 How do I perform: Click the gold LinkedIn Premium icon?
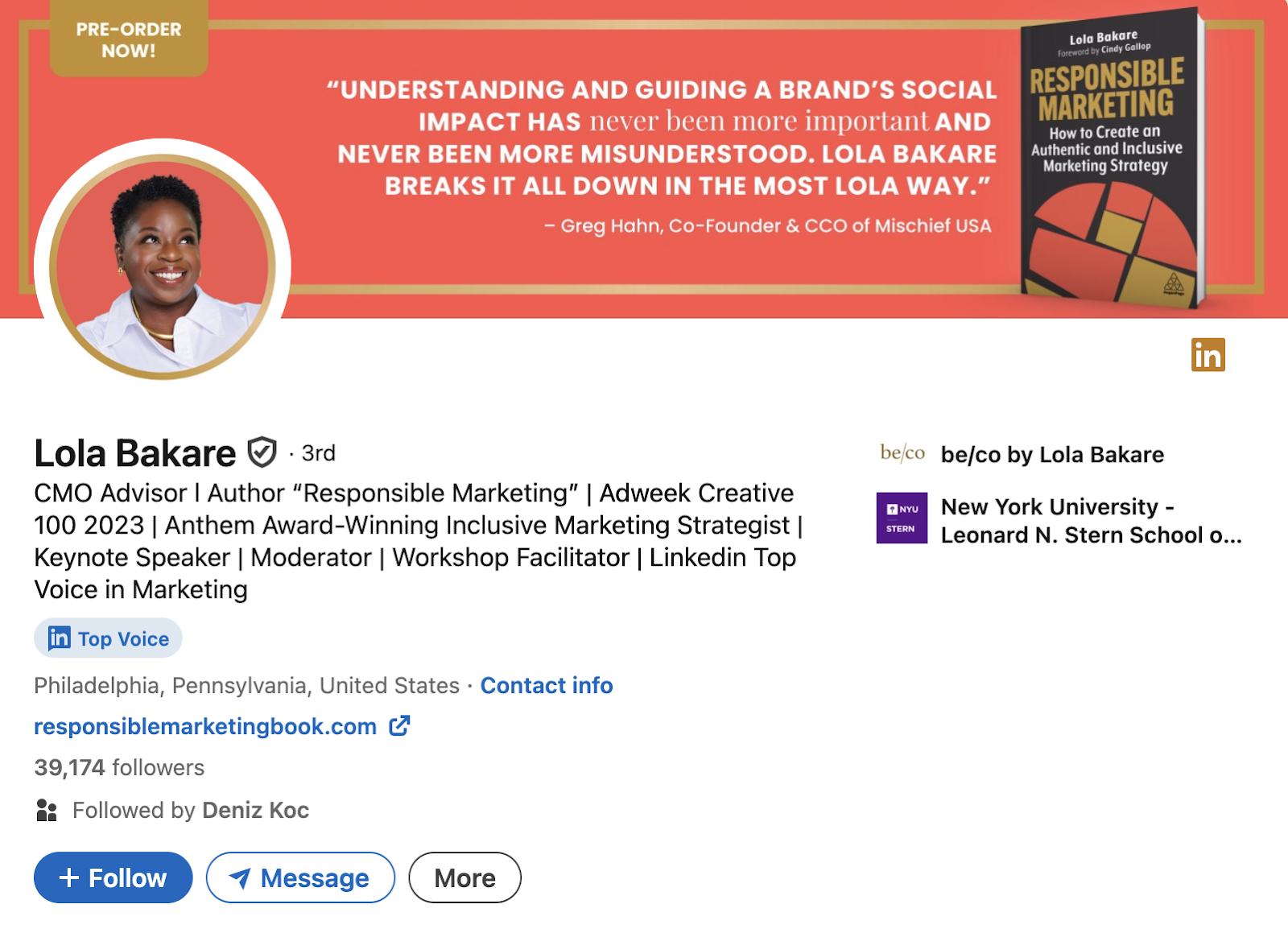point(1207,355)
